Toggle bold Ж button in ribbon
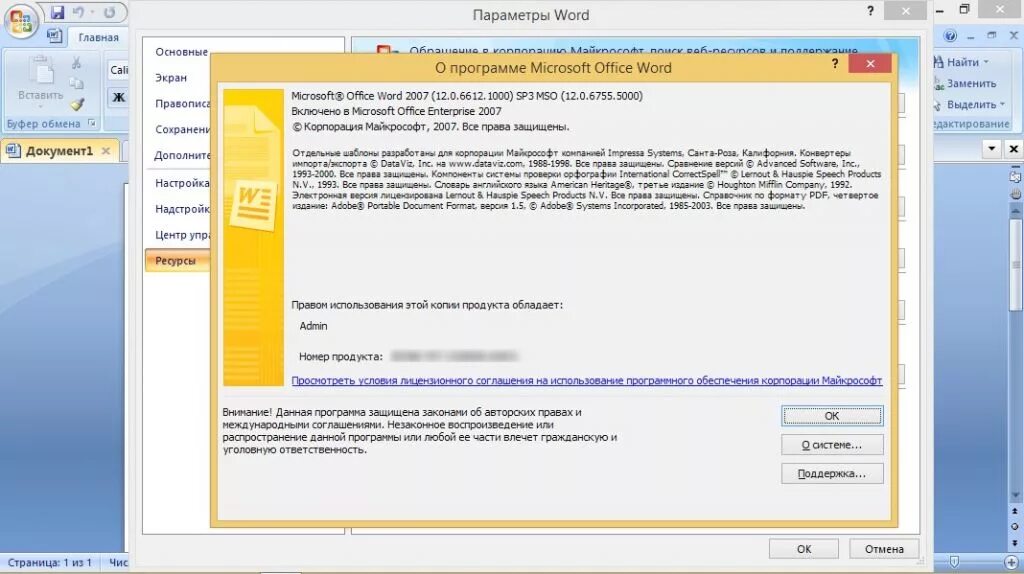Viewport: 1024px width, 574px height. coord(118,97)
